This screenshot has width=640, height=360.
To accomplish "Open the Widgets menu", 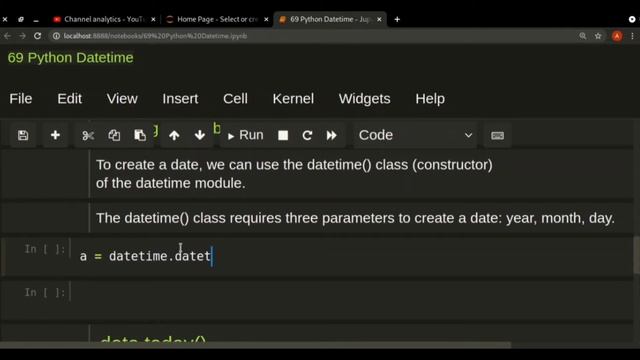I will [x=364, y=98].
